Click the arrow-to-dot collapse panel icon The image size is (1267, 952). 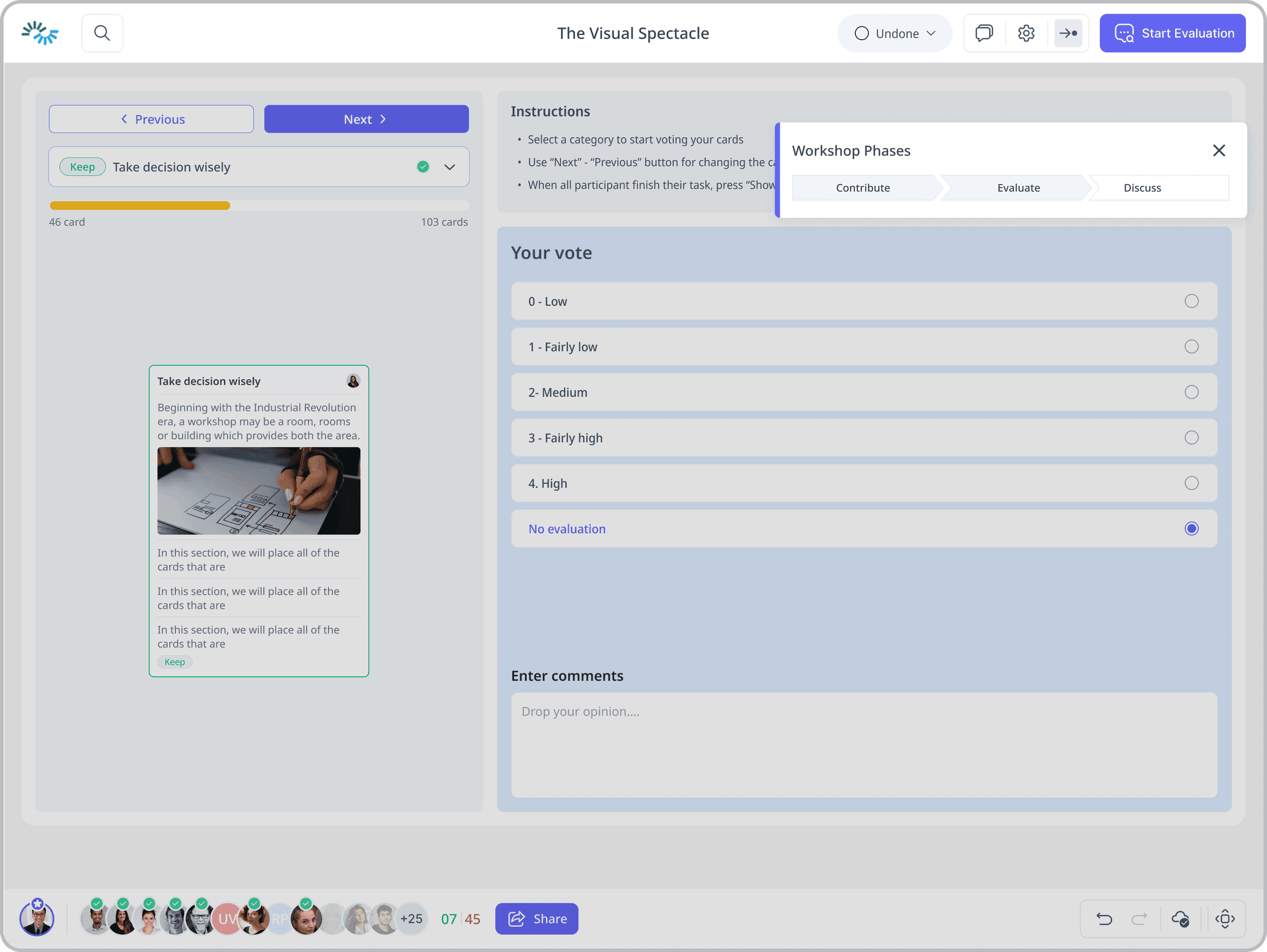pos(1069,33)
